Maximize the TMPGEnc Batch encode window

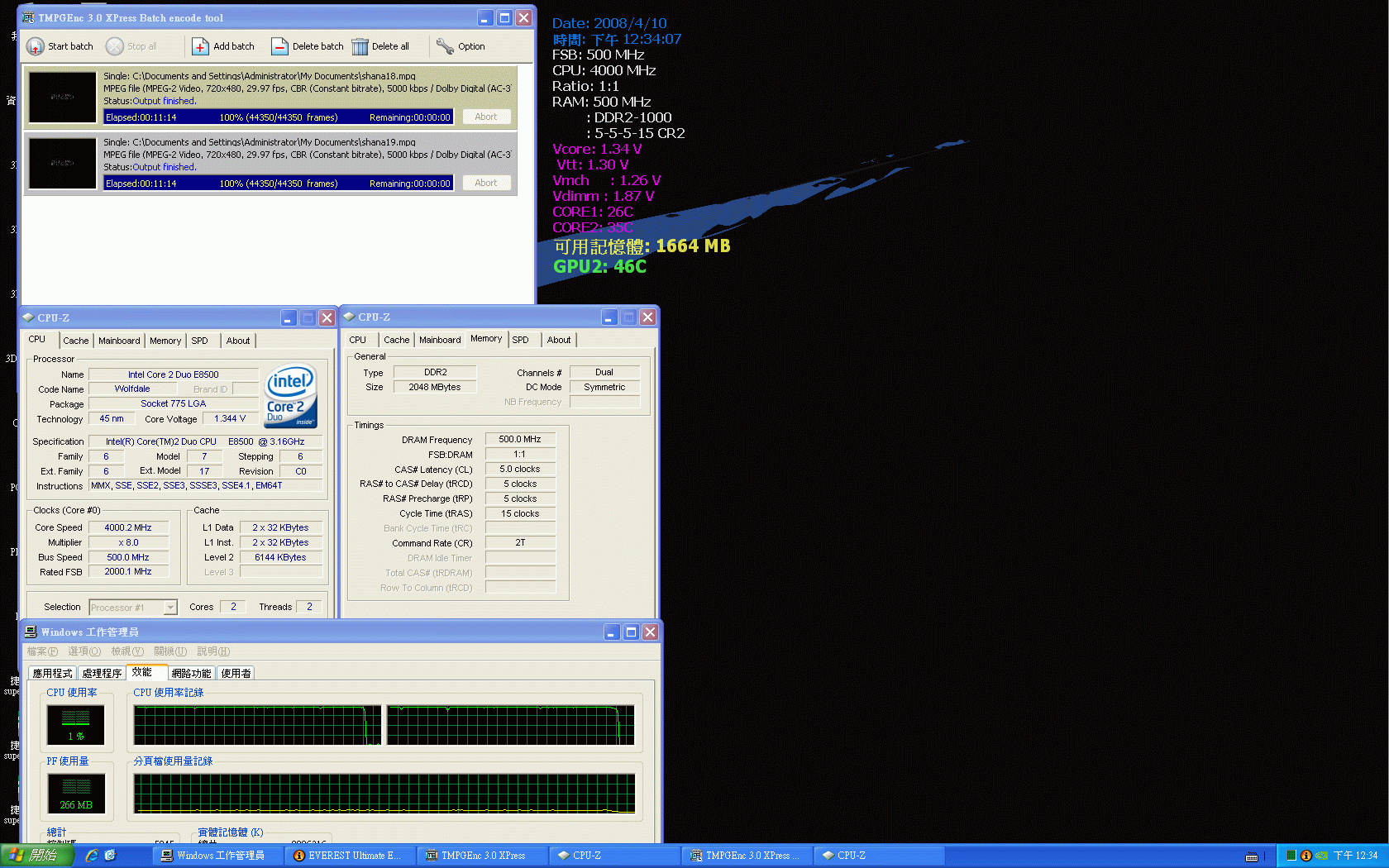(x=505, y=17)
